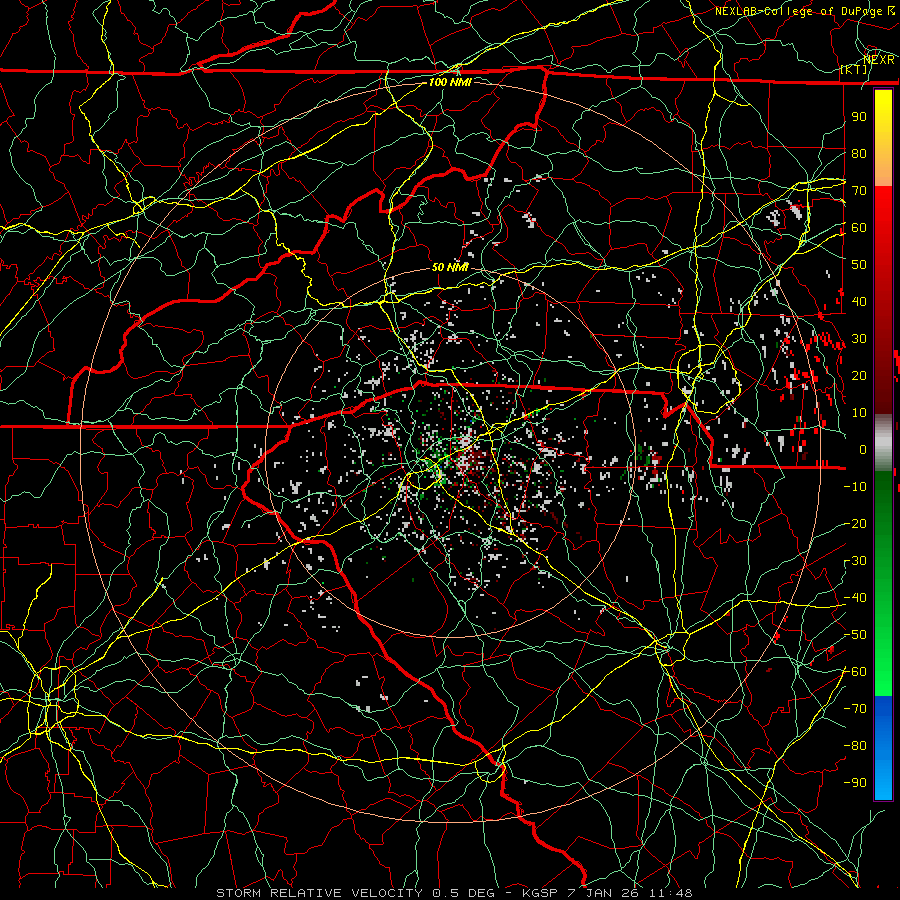Click the 0 value on velocity scale
The width and height of the screenshot is (900, 900).
[x=863, y=449]
